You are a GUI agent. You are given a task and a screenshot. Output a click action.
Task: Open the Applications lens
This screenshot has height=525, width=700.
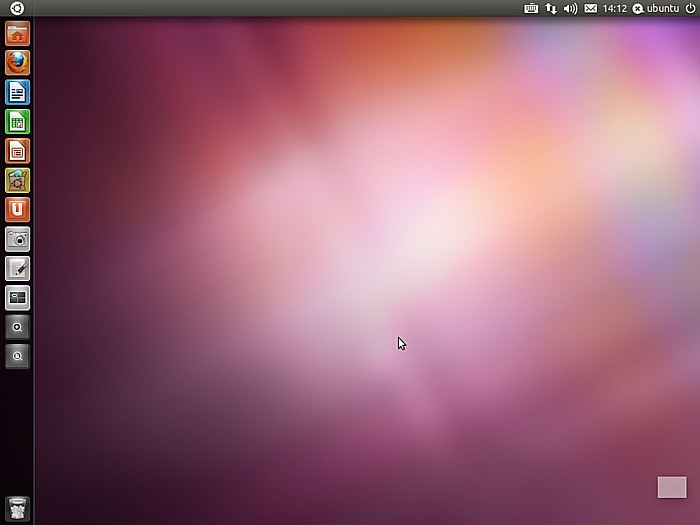click(17, 327)
